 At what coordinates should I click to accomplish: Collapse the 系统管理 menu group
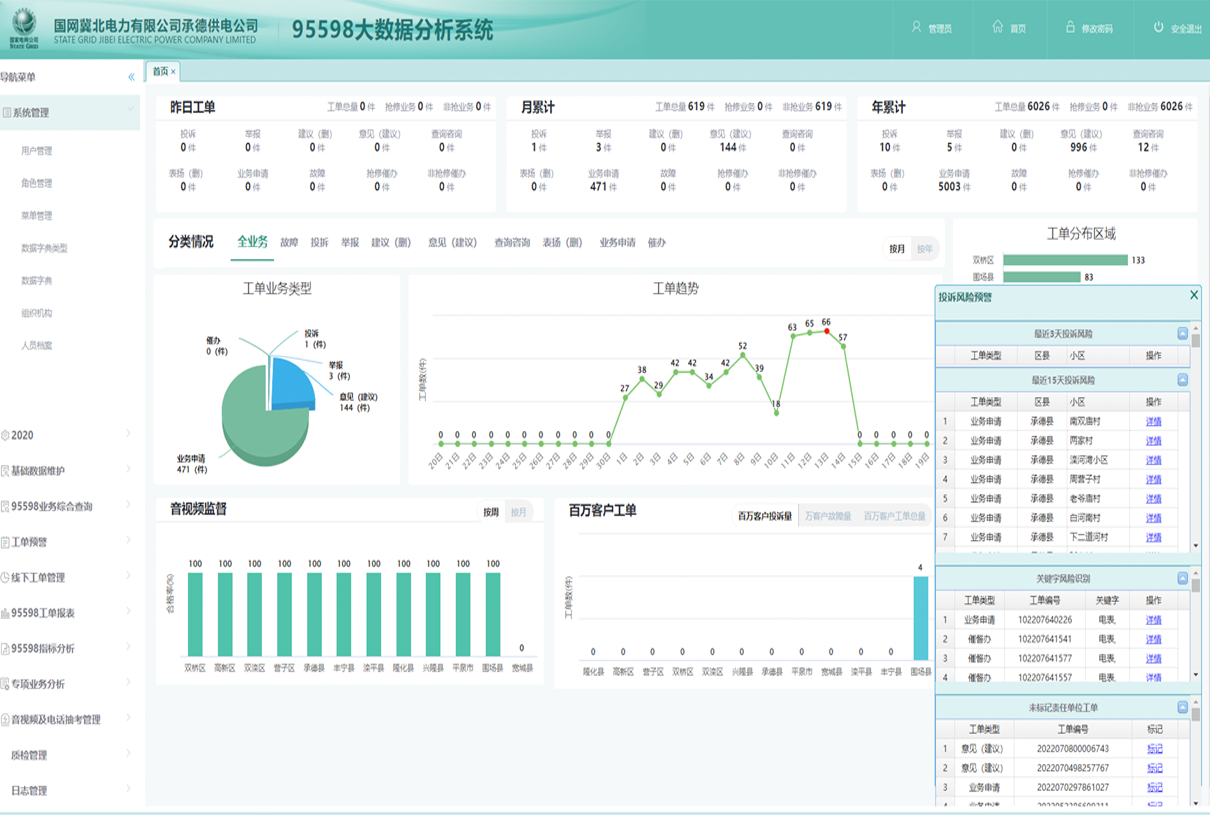70,112
